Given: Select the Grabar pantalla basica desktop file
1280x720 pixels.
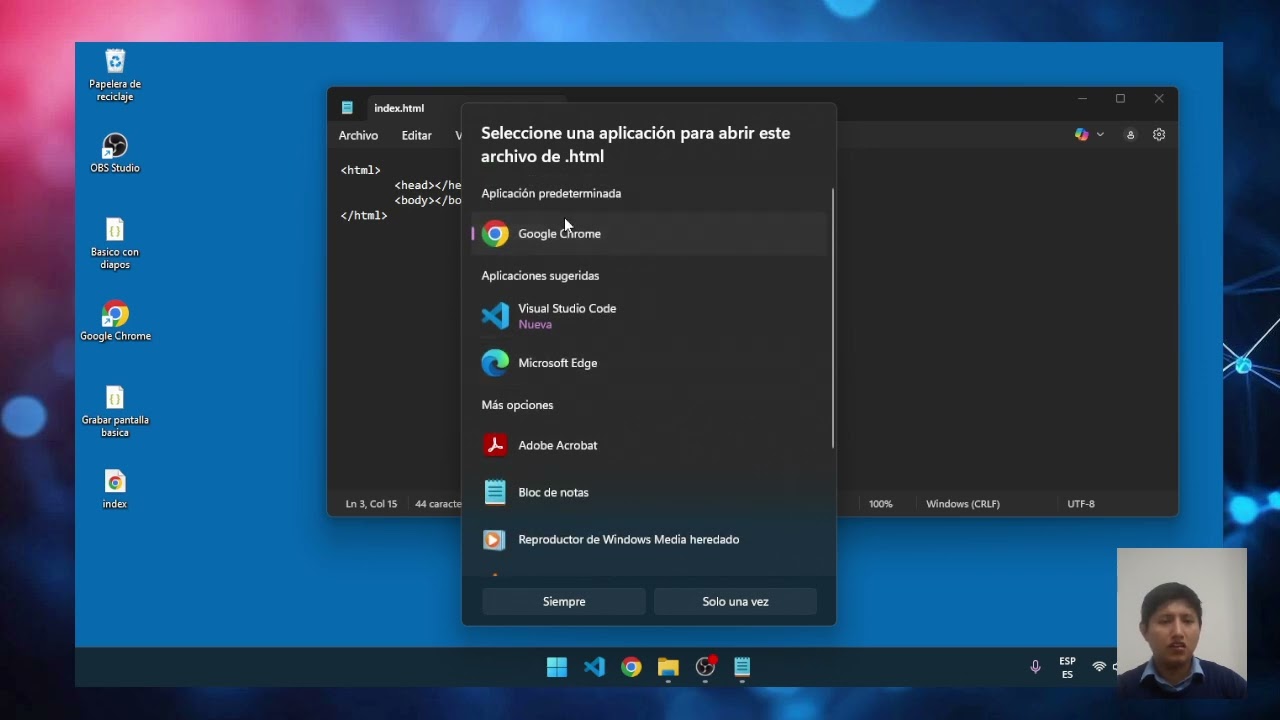Looking at the screenshot, I should click(115, 411).
